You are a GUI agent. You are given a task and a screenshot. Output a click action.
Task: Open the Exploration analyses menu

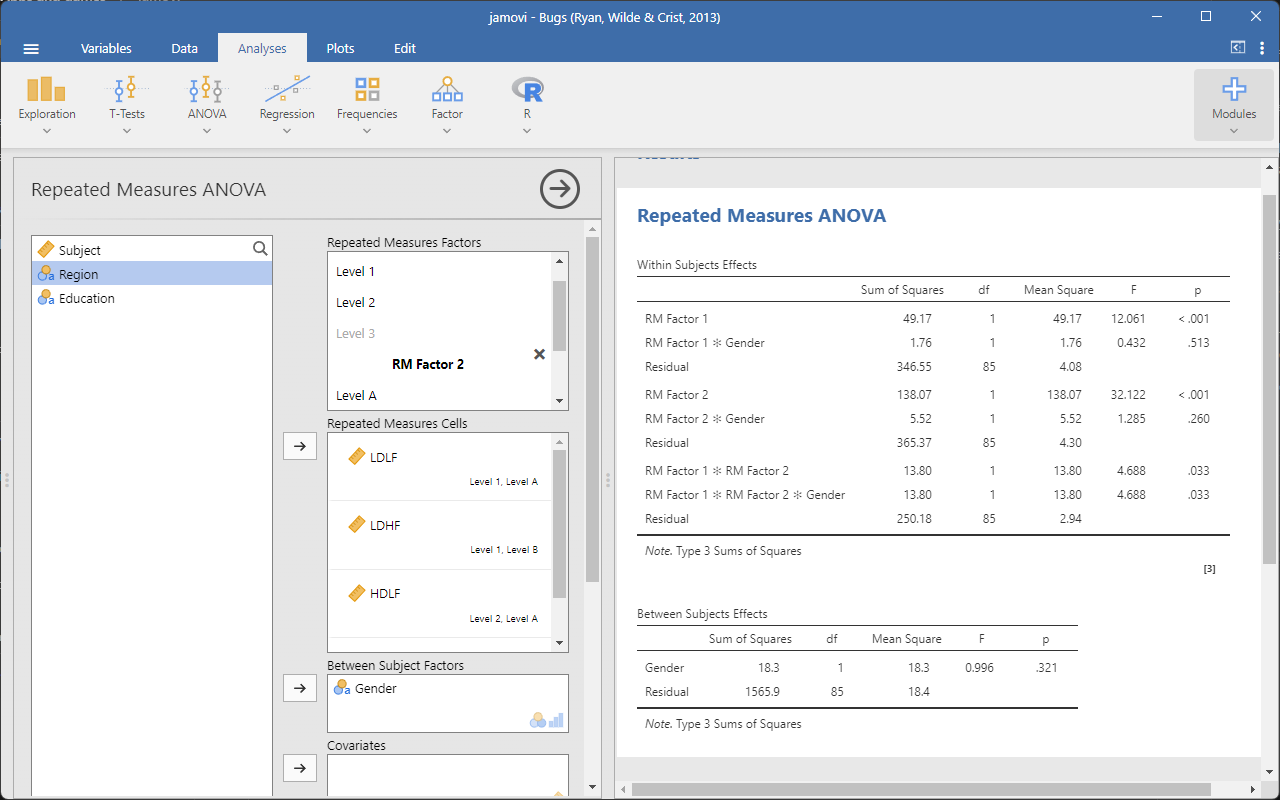(x=47, y=105)
